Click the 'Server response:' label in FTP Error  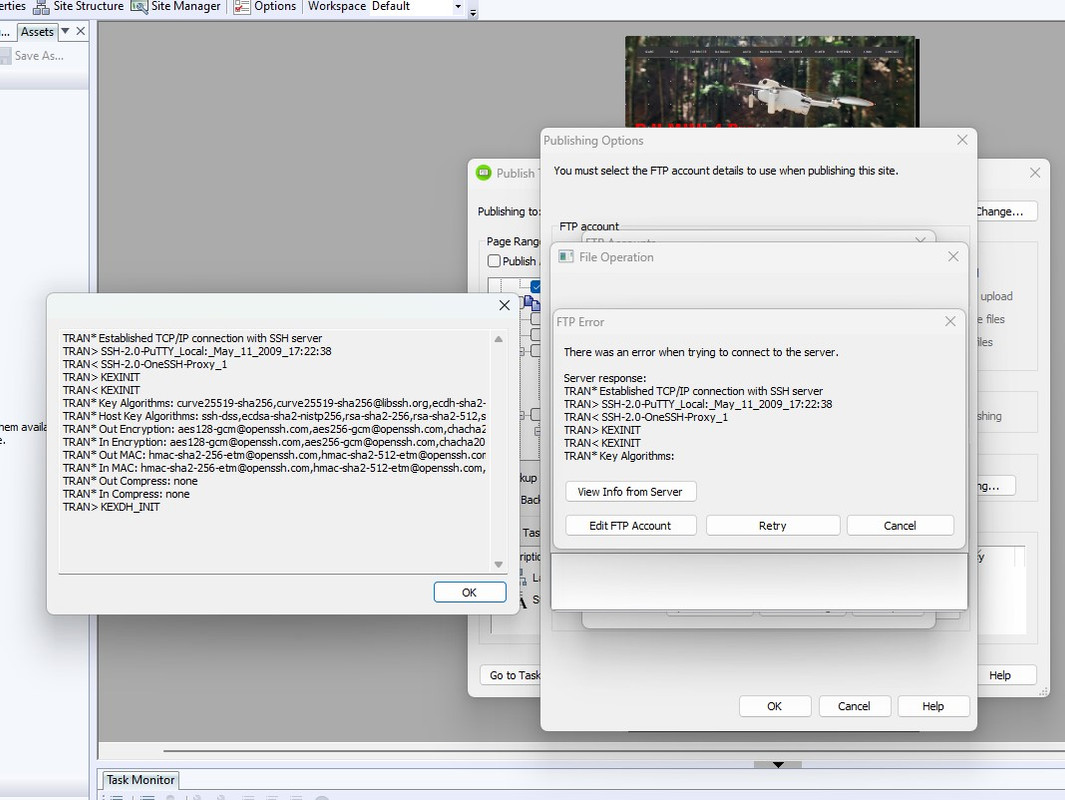[605, 378]
